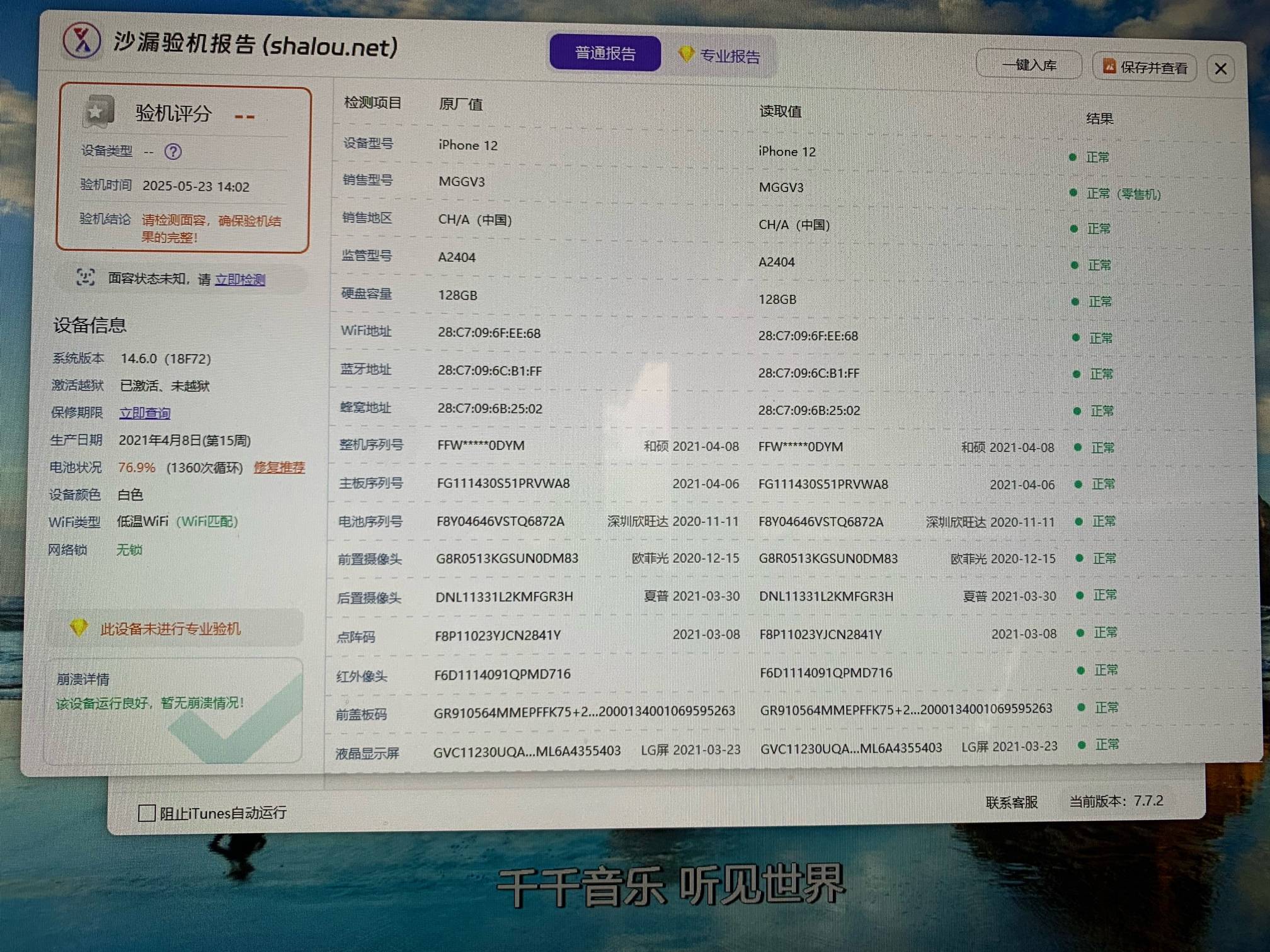Click the 联系客服 link
Image resolution: width=1270 pixels, height=952 pixels.
1011,802
